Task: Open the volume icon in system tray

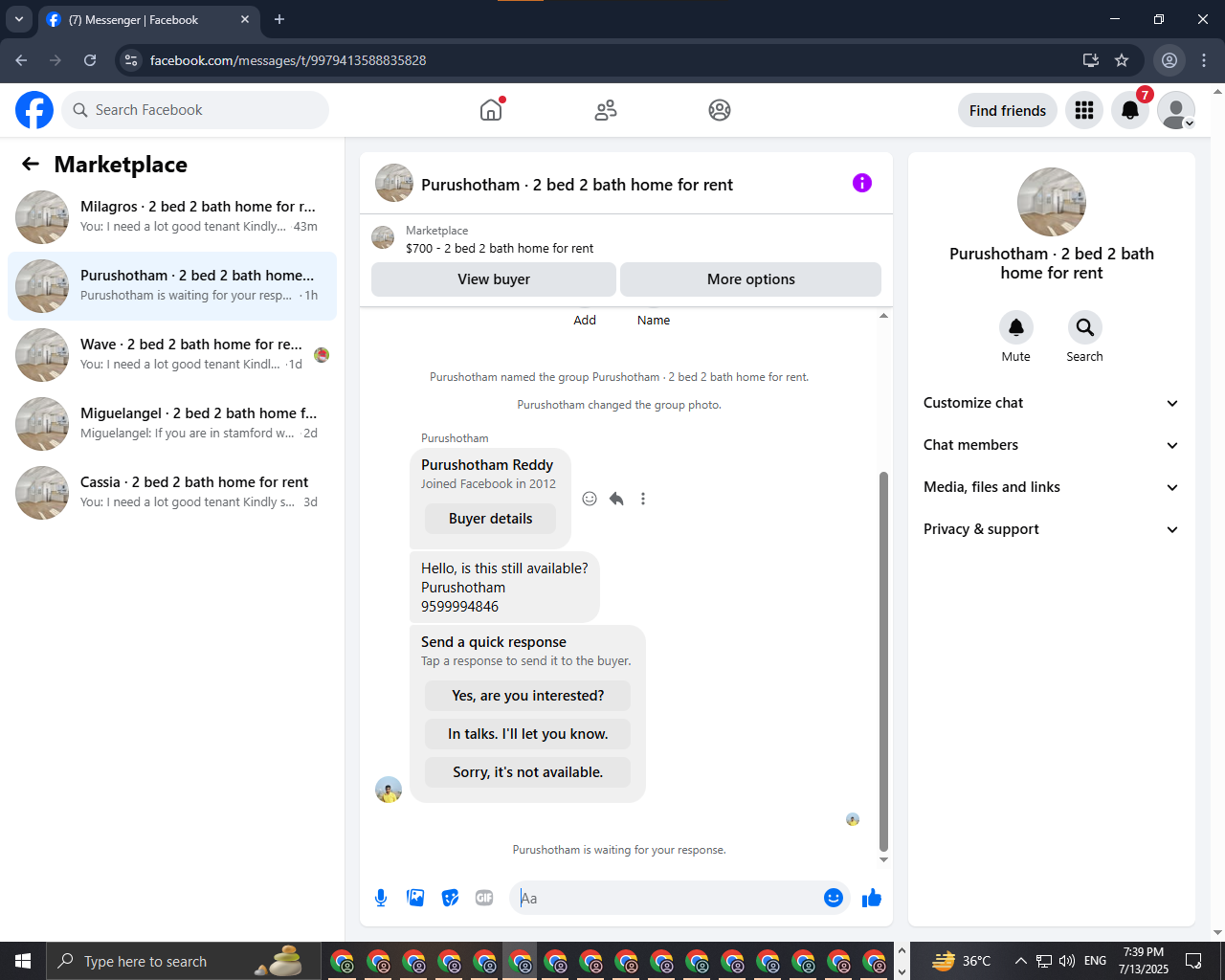Action: [x=1067, y=961]
